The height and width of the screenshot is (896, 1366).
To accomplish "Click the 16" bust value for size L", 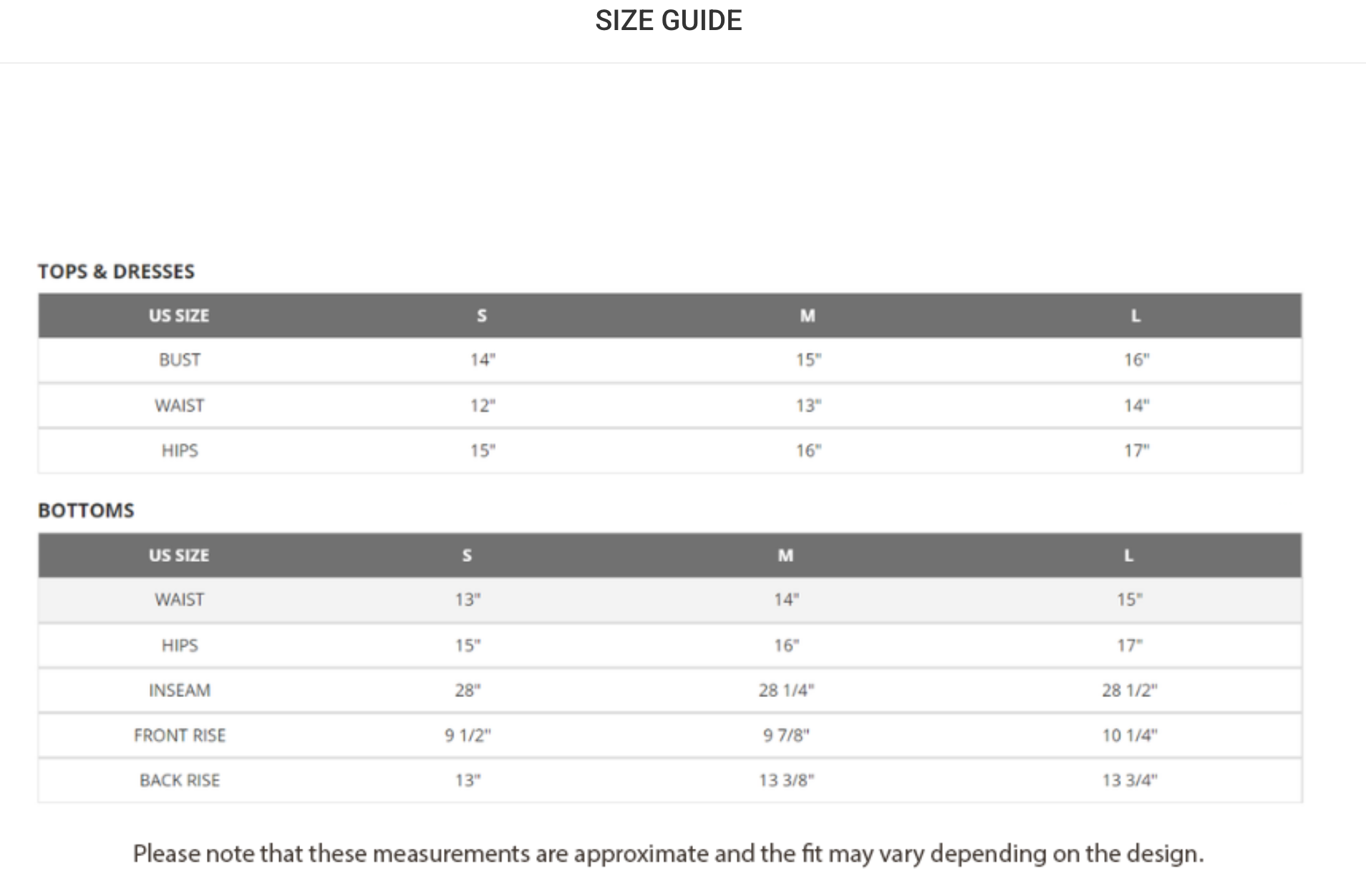I will 1136,360.
